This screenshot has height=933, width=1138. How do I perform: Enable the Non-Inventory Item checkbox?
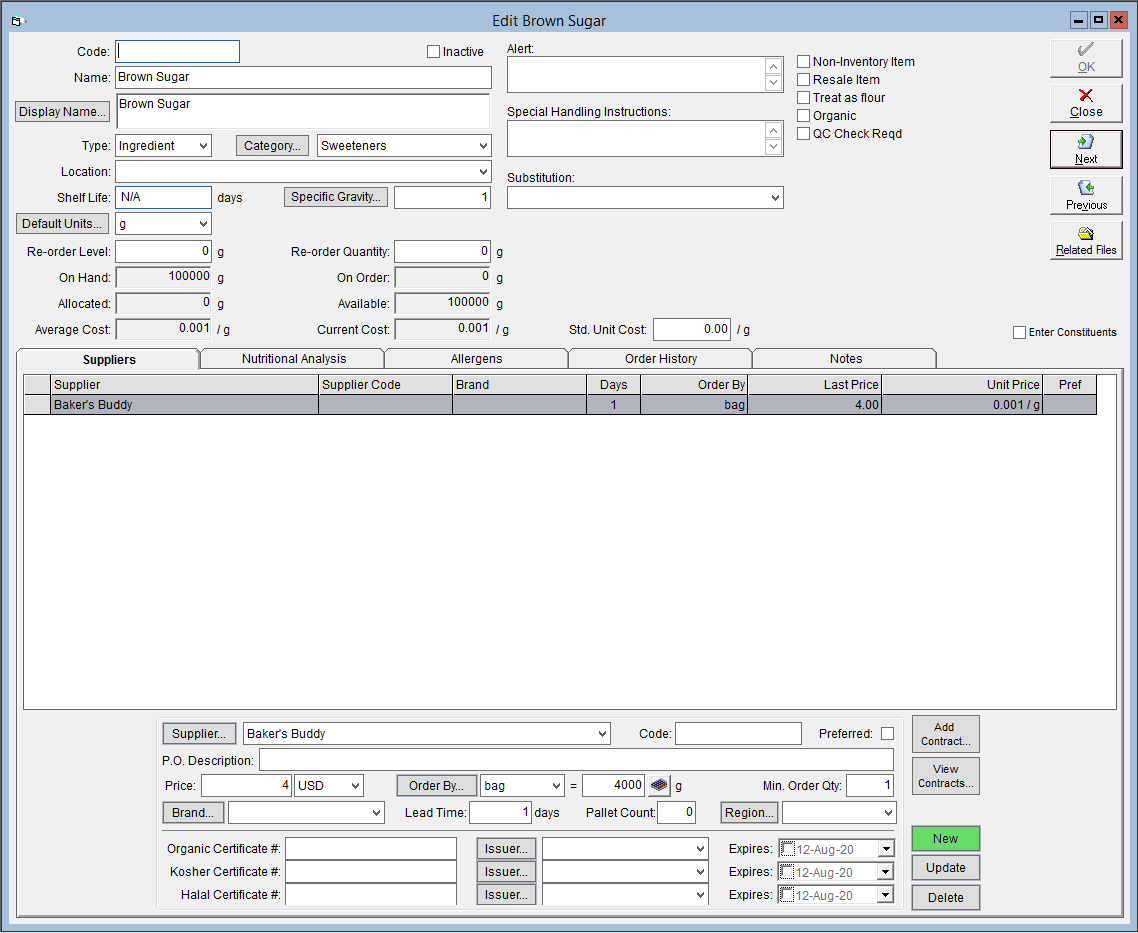click(x=803, y=62)
